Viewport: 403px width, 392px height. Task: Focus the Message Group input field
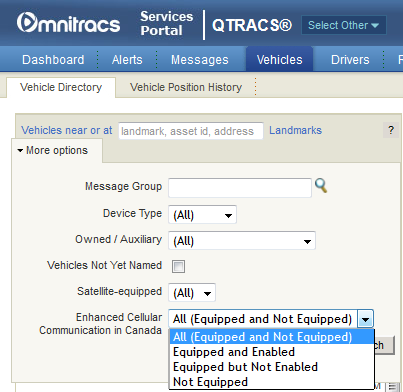point(240,188)
